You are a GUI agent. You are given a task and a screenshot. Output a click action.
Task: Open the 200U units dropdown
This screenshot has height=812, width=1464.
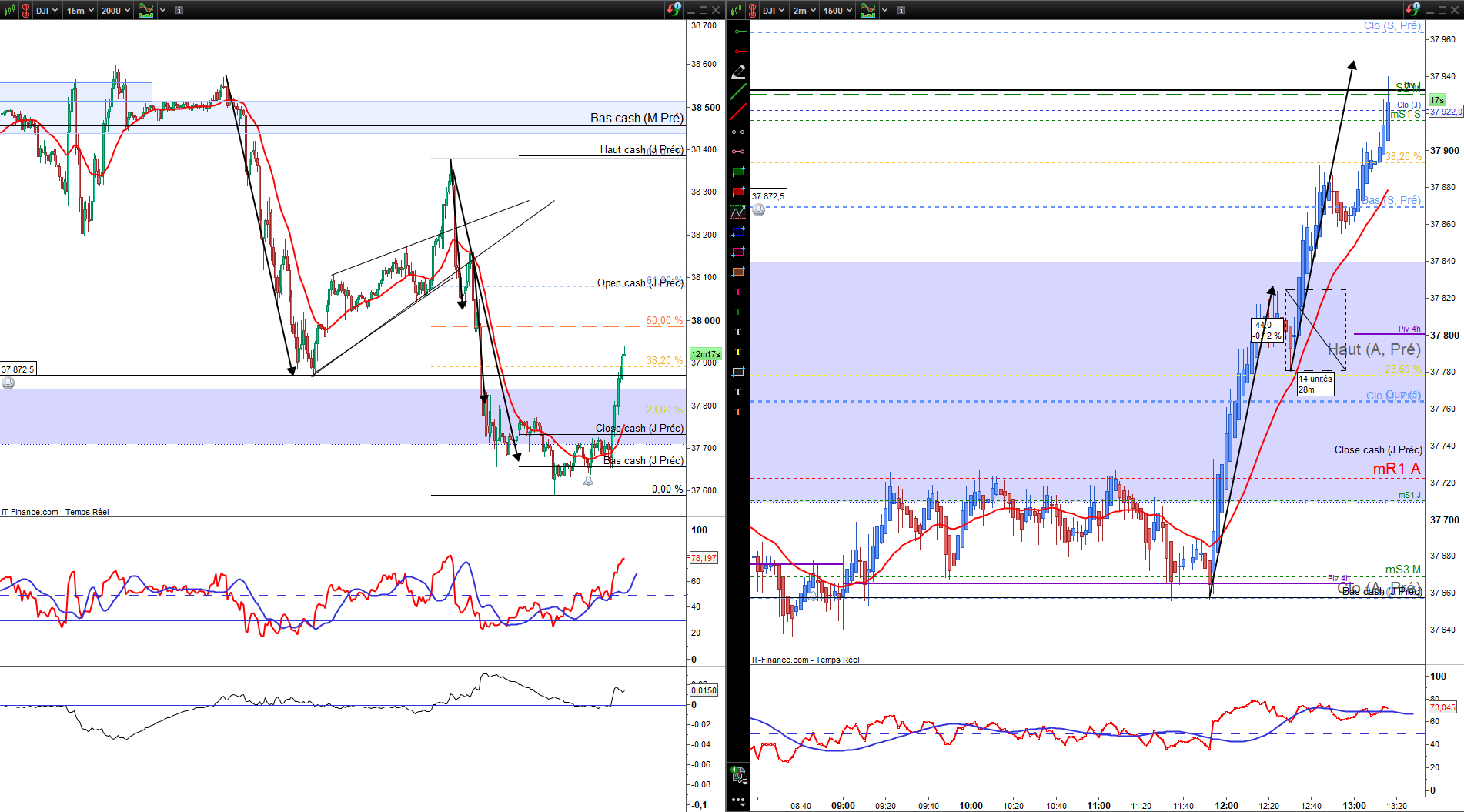(x=115, y=10)
